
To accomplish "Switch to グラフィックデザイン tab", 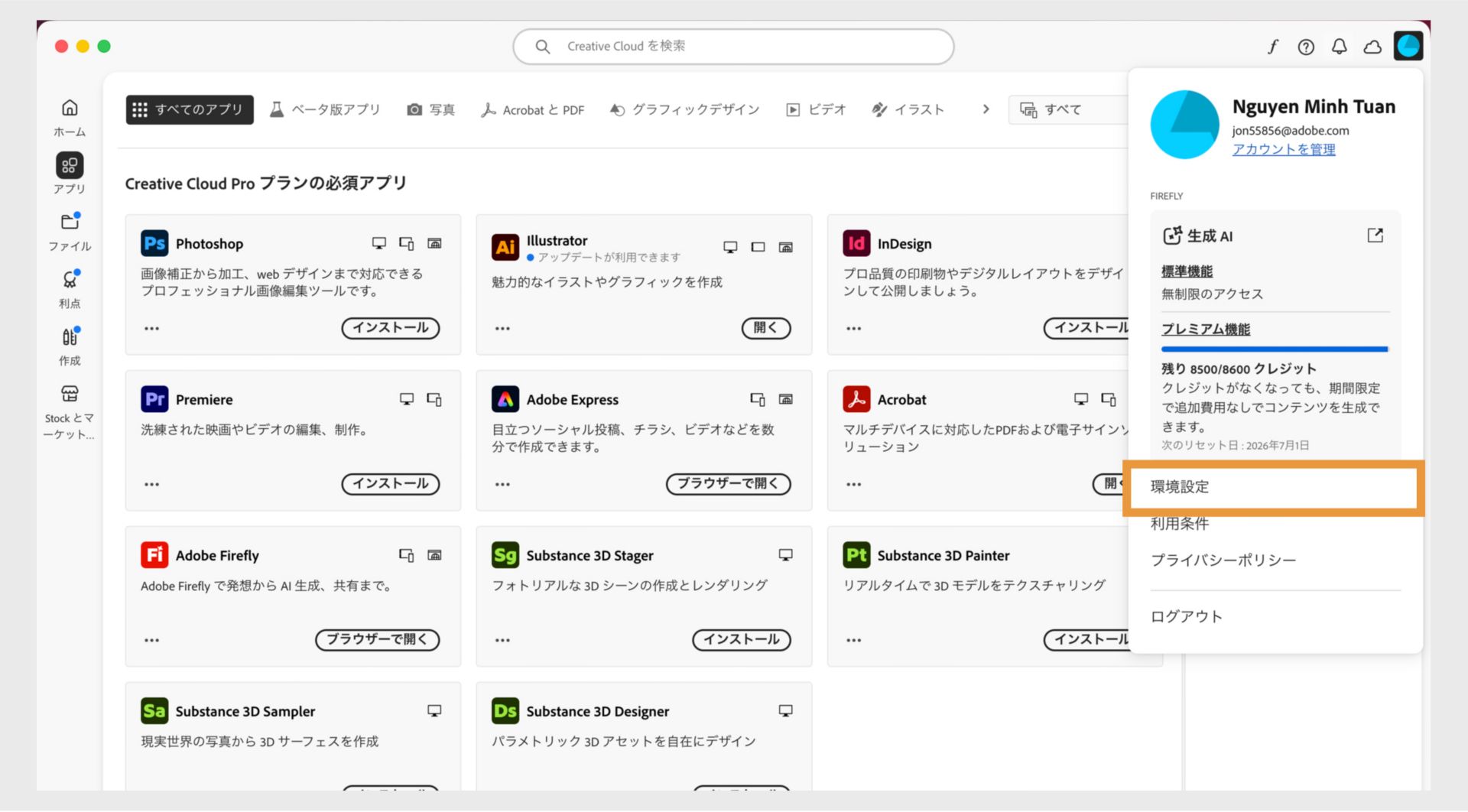I will [x=684, y=109].
